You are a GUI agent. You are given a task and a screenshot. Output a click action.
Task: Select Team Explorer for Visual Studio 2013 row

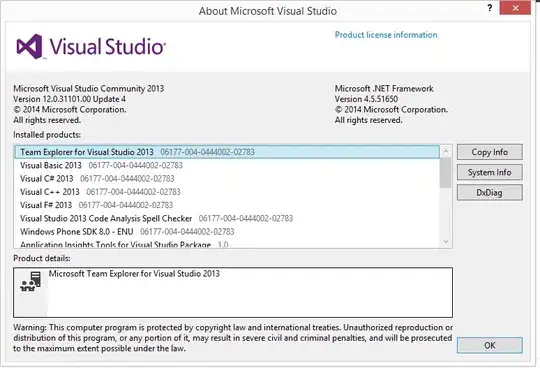(227, 152)
